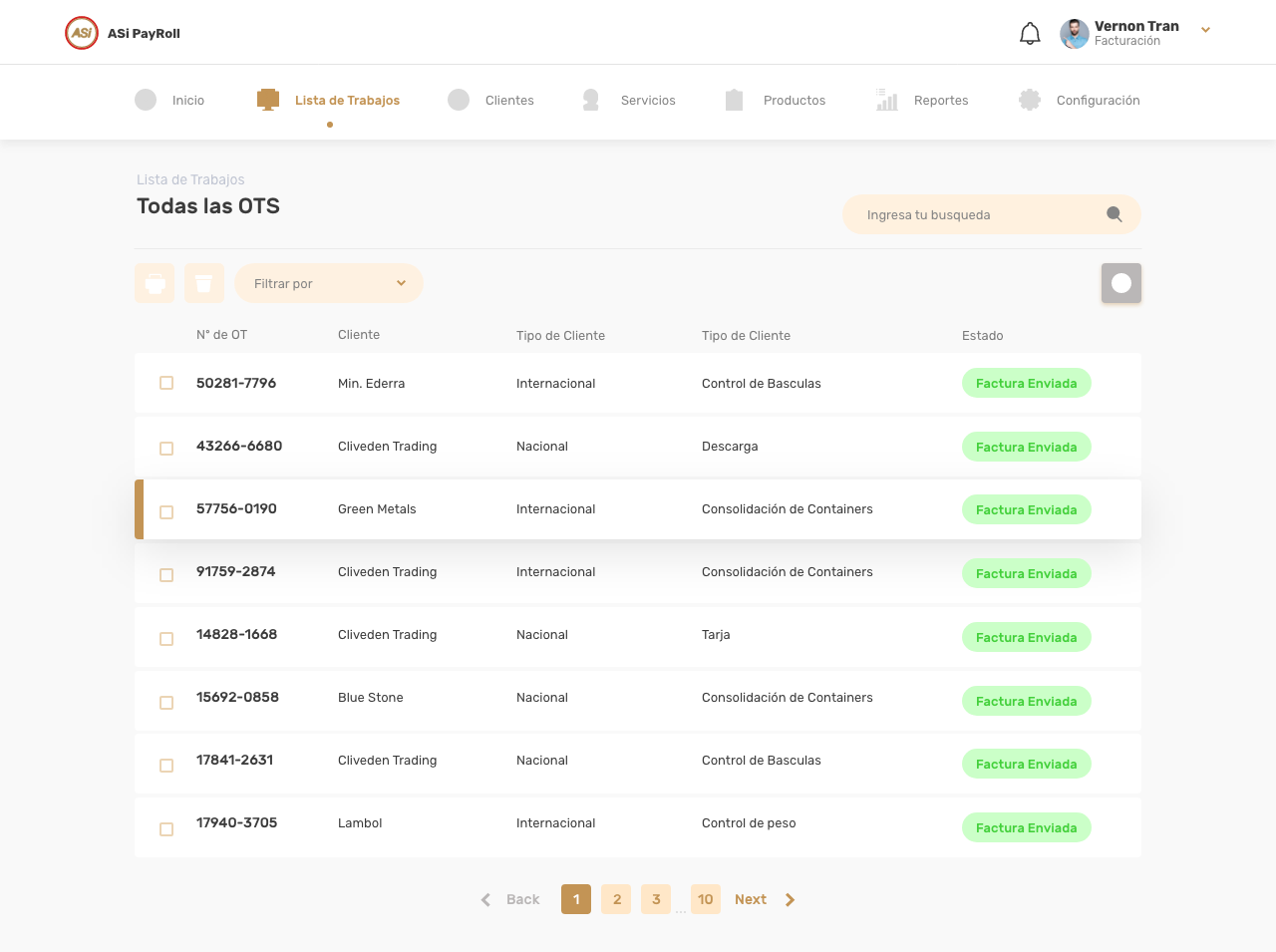Open the notifications bell

point(1030,34)
